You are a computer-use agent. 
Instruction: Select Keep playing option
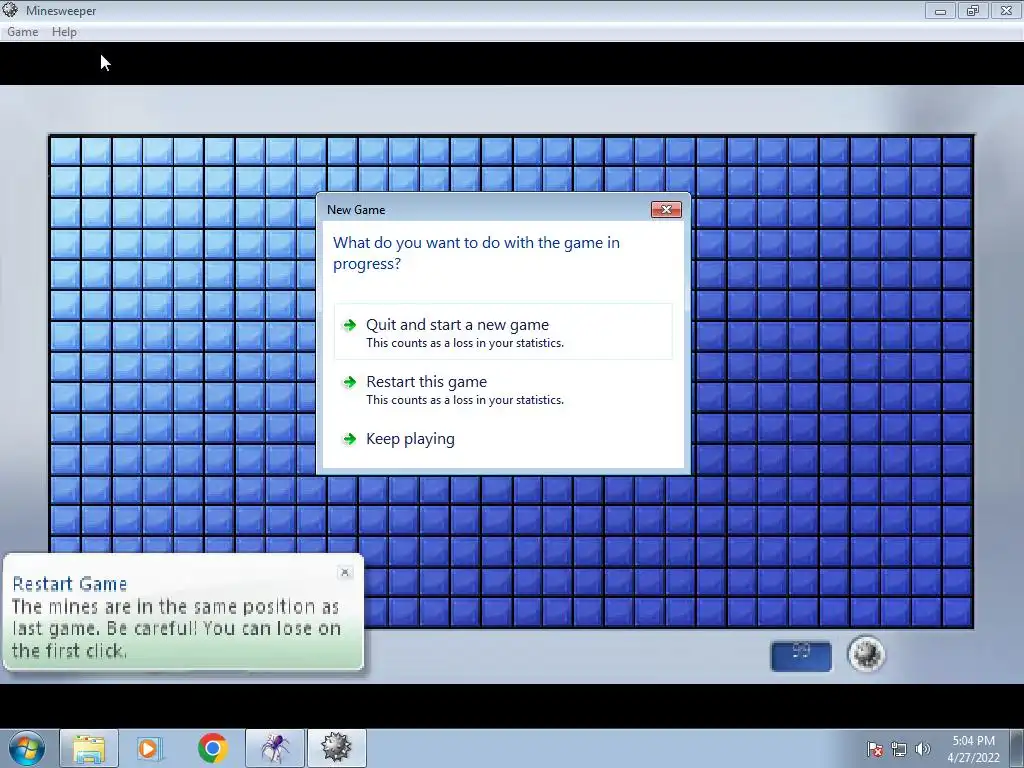click(x=503, y=439)
